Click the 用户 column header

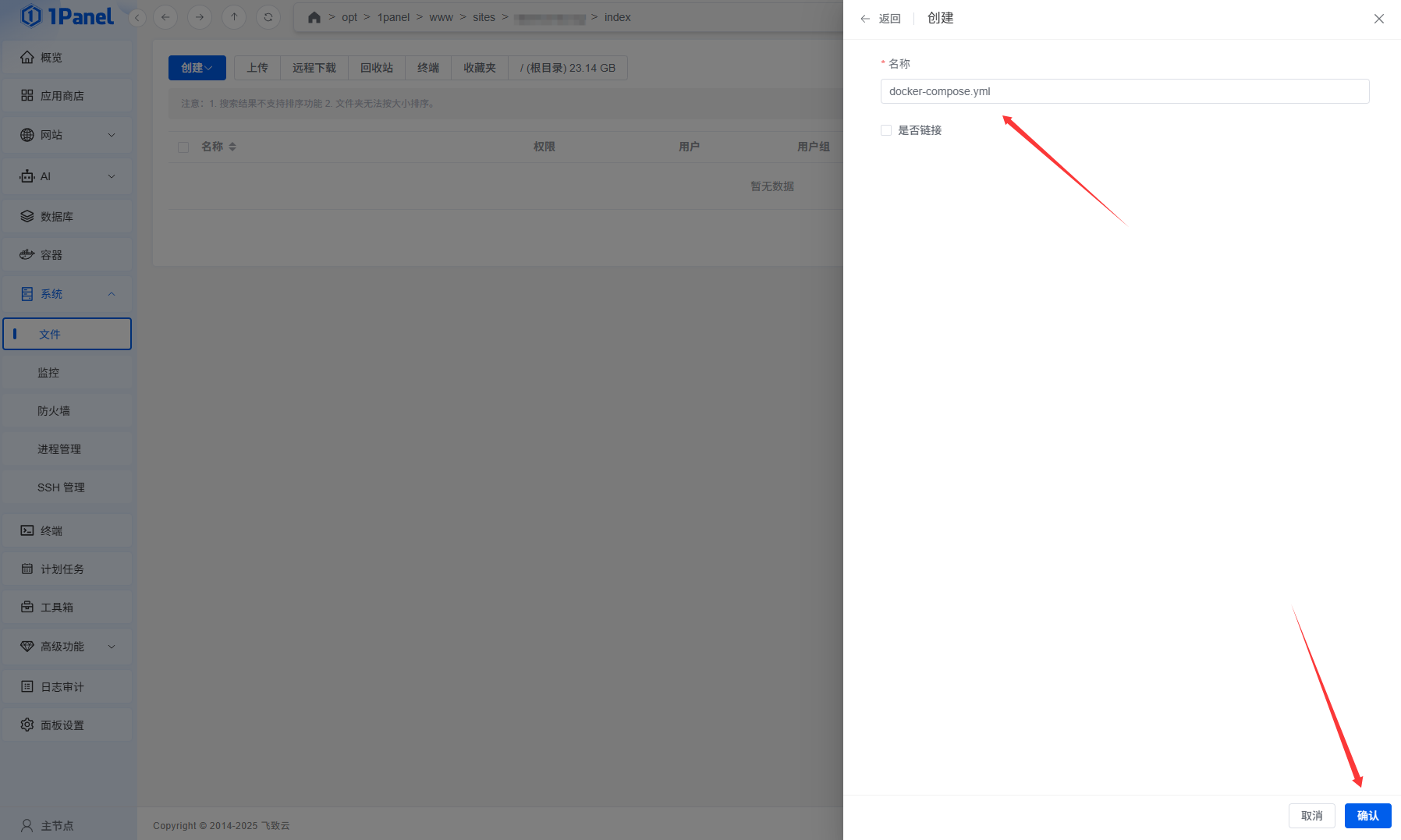pyautogui.click(x=689, y=147)
